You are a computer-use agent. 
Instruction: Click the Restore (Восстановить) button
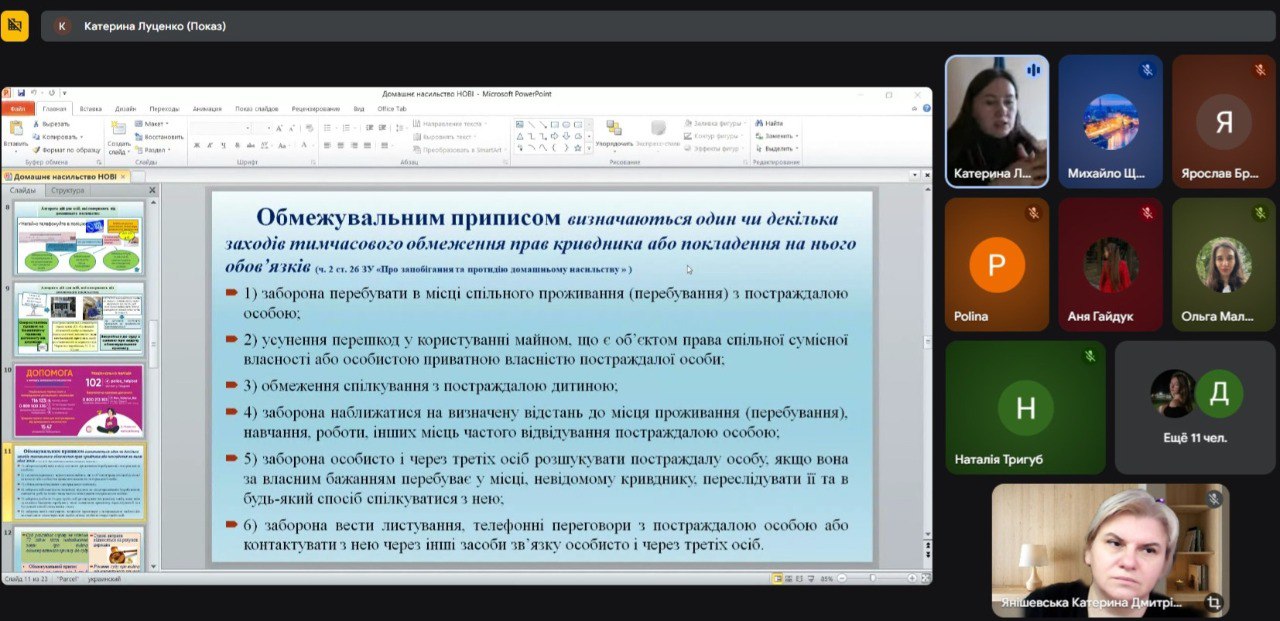[160, 136]
